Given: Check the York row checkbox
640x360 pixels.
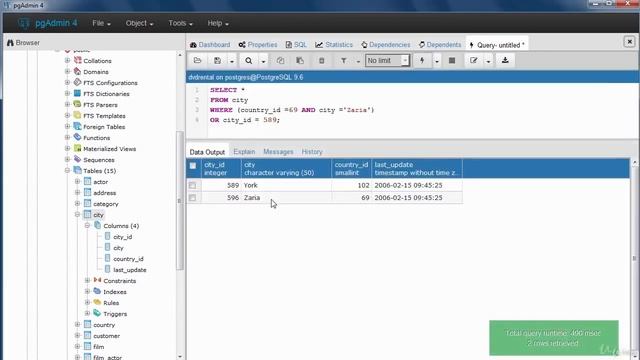Looking at the screenshot, I should point(193,185).
